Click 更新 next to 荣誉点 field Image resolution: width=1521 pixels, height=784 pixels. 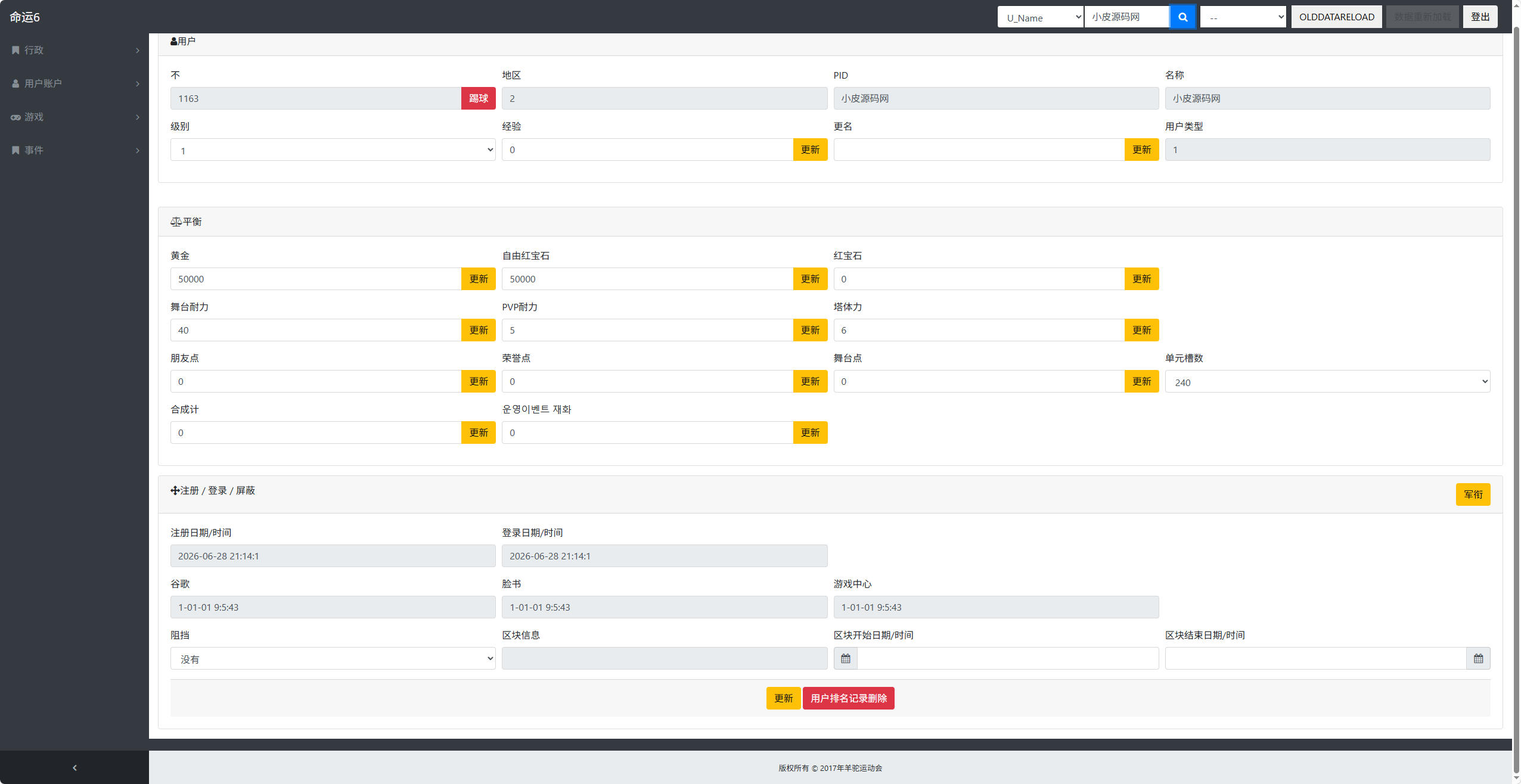click(x=810, y=381)
